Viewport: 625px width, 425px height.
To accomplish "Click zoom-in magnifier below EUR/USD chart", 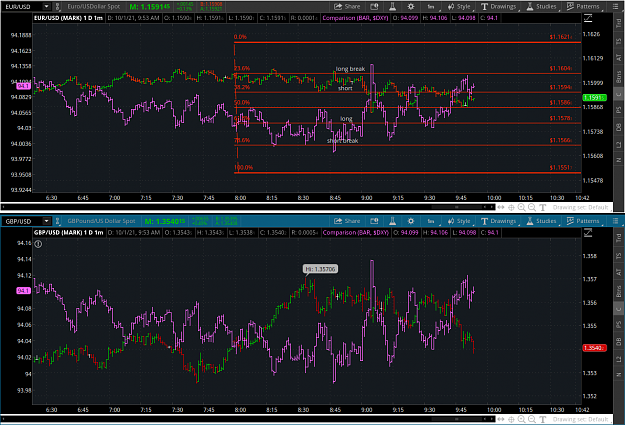I will 521,207.
